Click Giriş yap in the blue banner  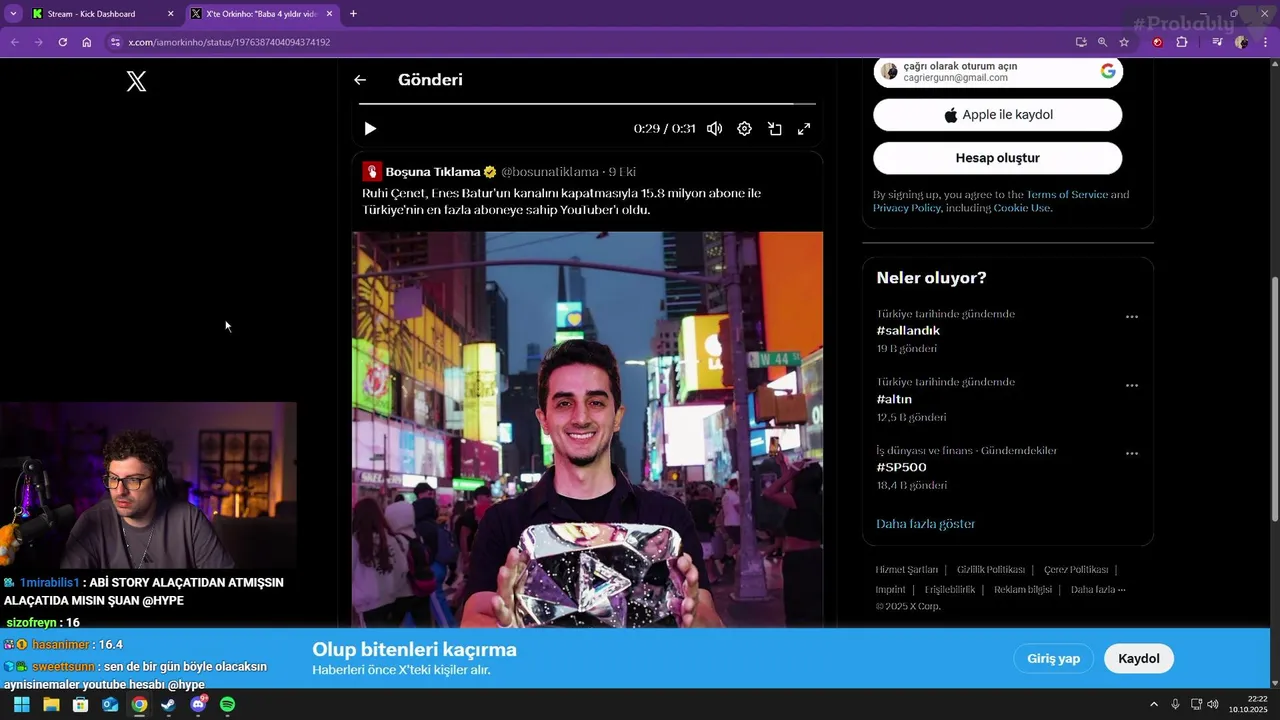click(1053, 658)
